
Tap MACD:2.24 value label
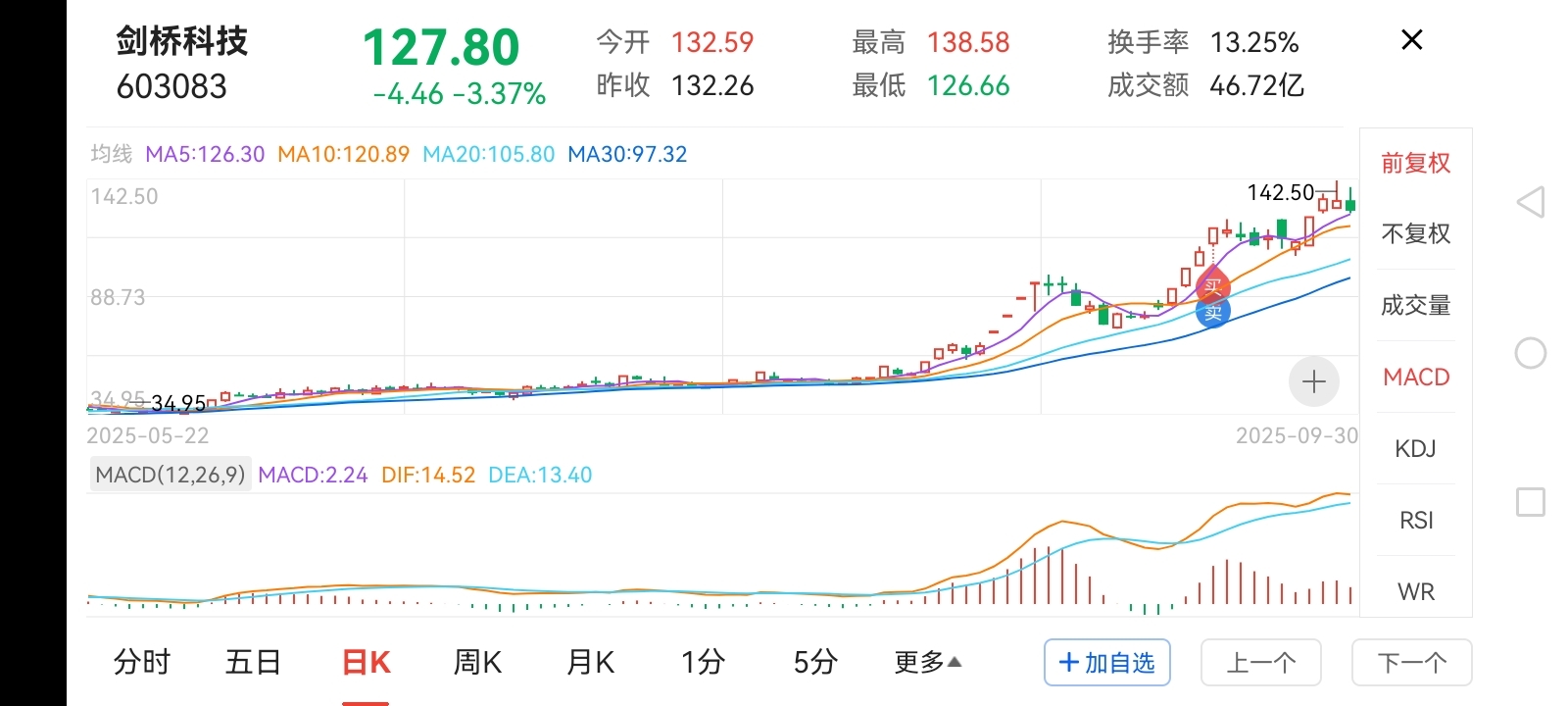point(313,475)
